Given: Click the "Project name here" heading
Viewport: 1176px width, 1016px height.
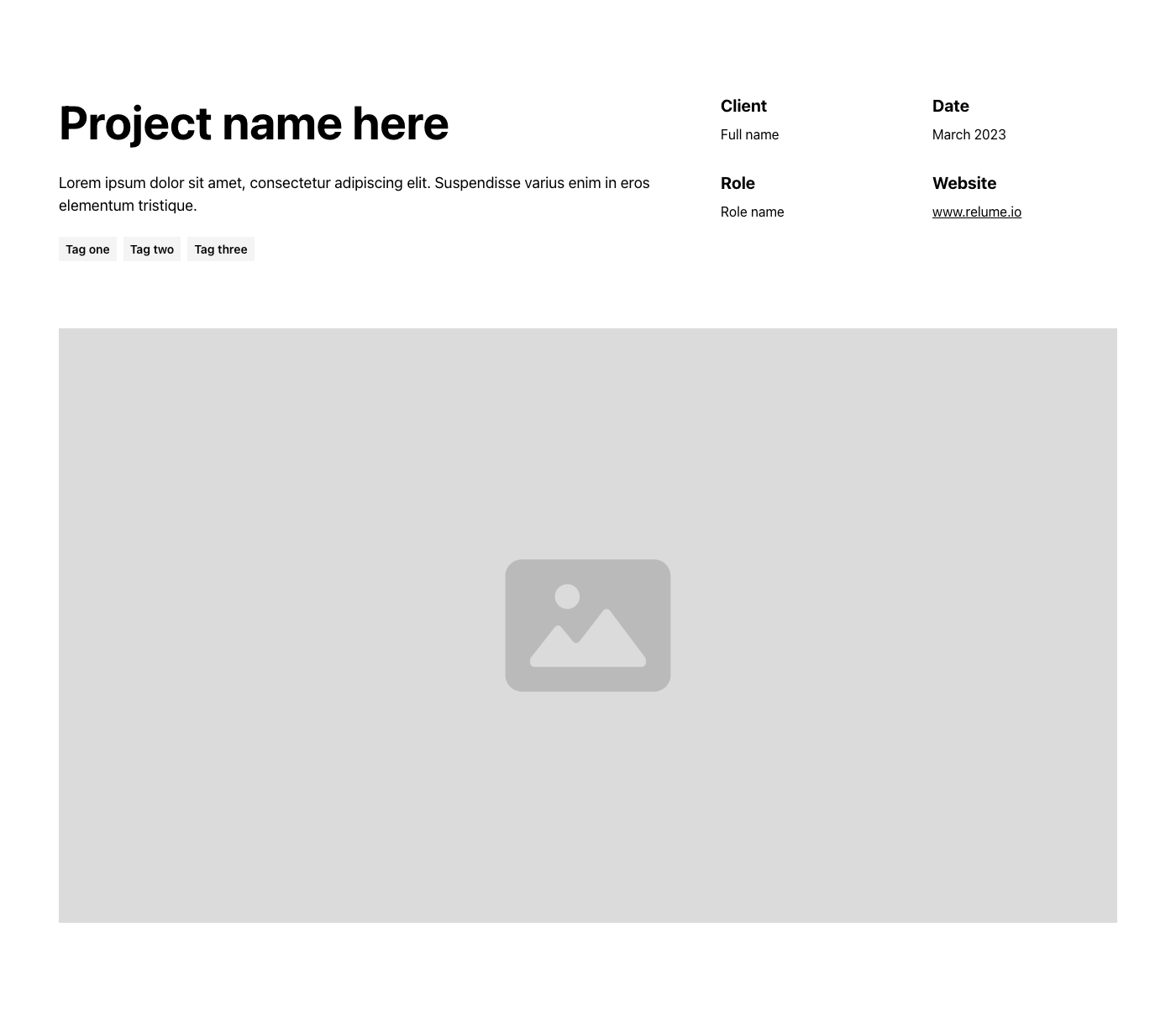Looking at the screenshot, I should click(x=254, y=123).
